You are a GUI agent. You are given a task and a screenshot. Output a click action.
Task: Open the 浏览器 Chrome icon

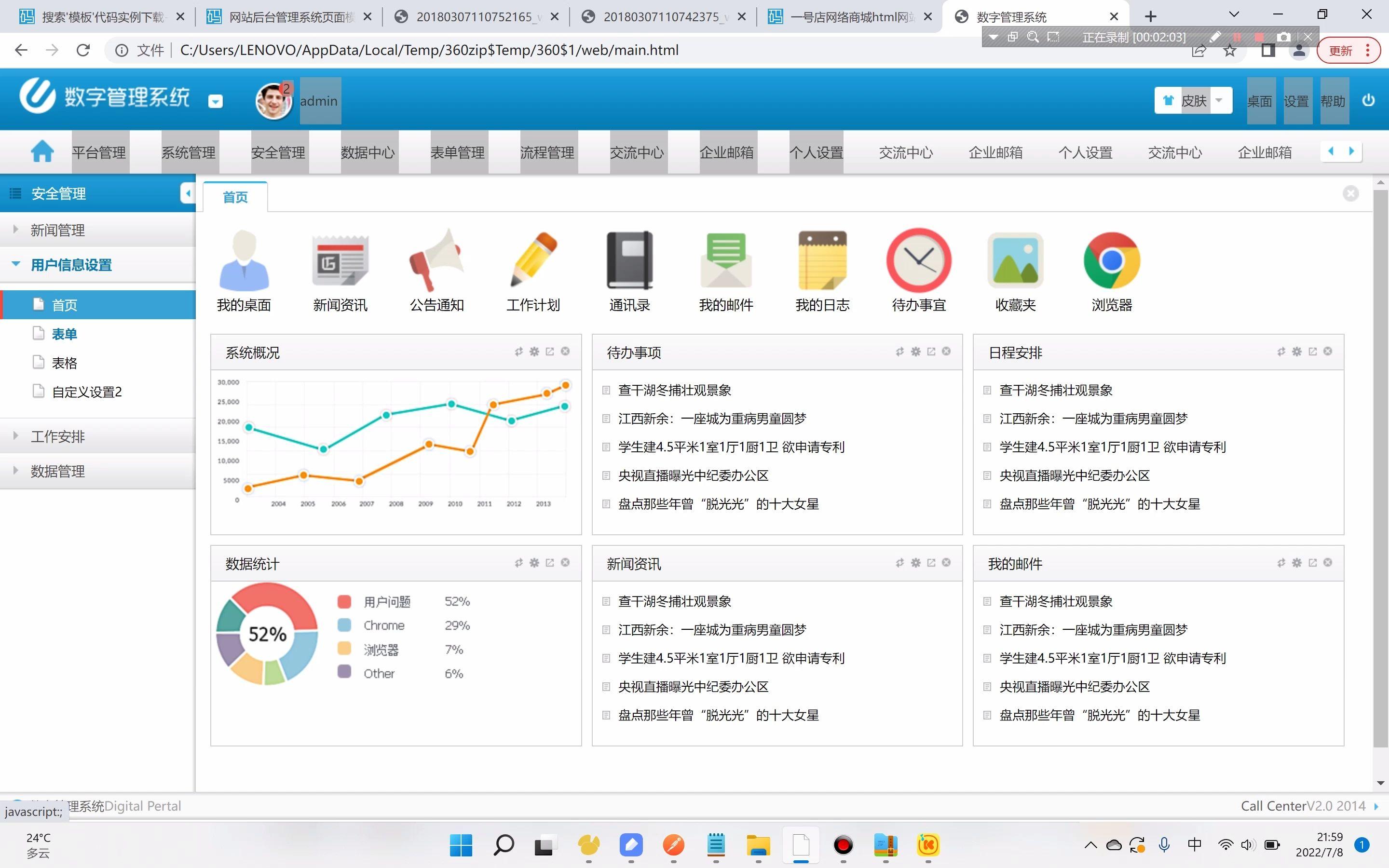1112,260
